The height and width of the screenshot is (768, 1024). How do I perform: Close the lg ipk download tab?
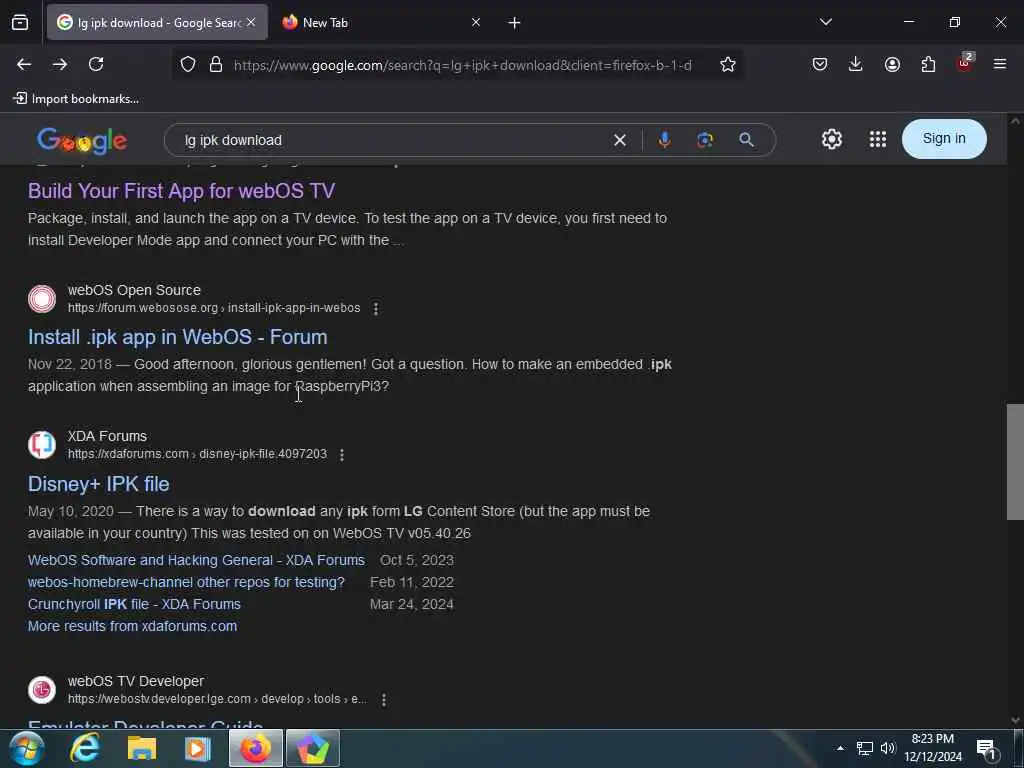point(251,22)
